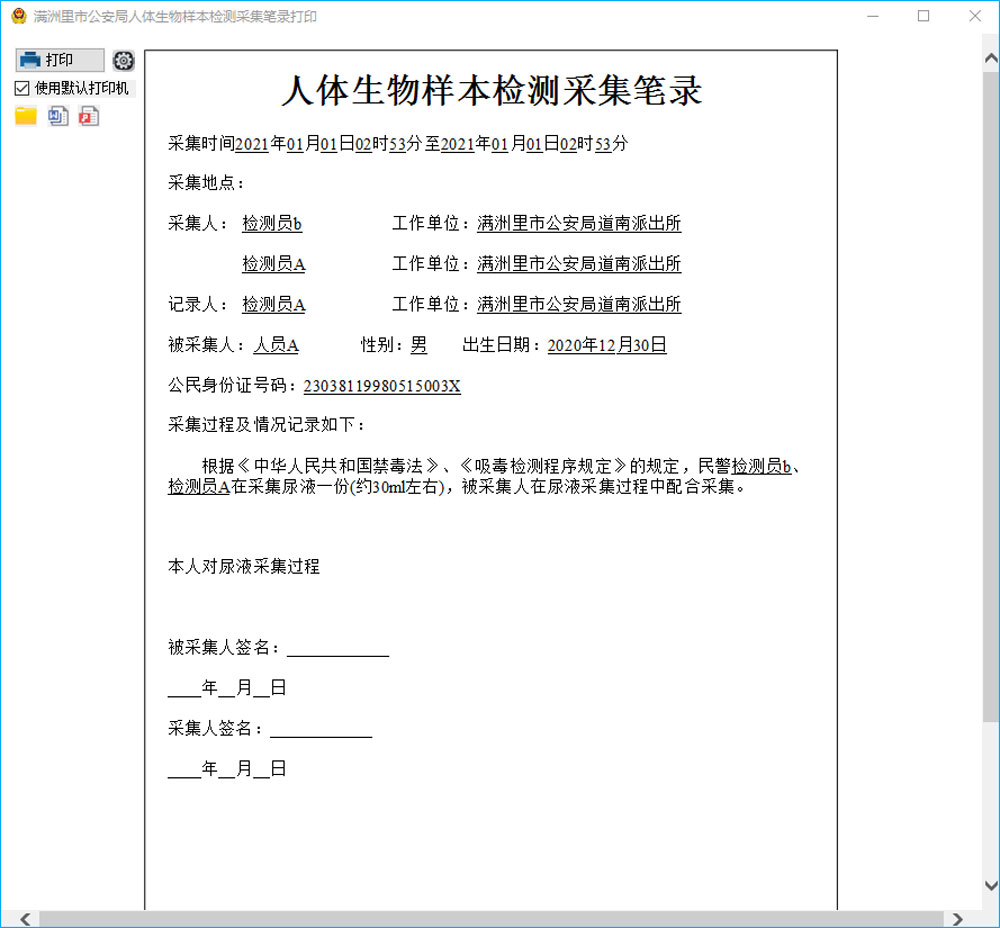Click the 打印 print button
The width and height of the screenshot is (1000, 928).
click(x=59, y=60)
